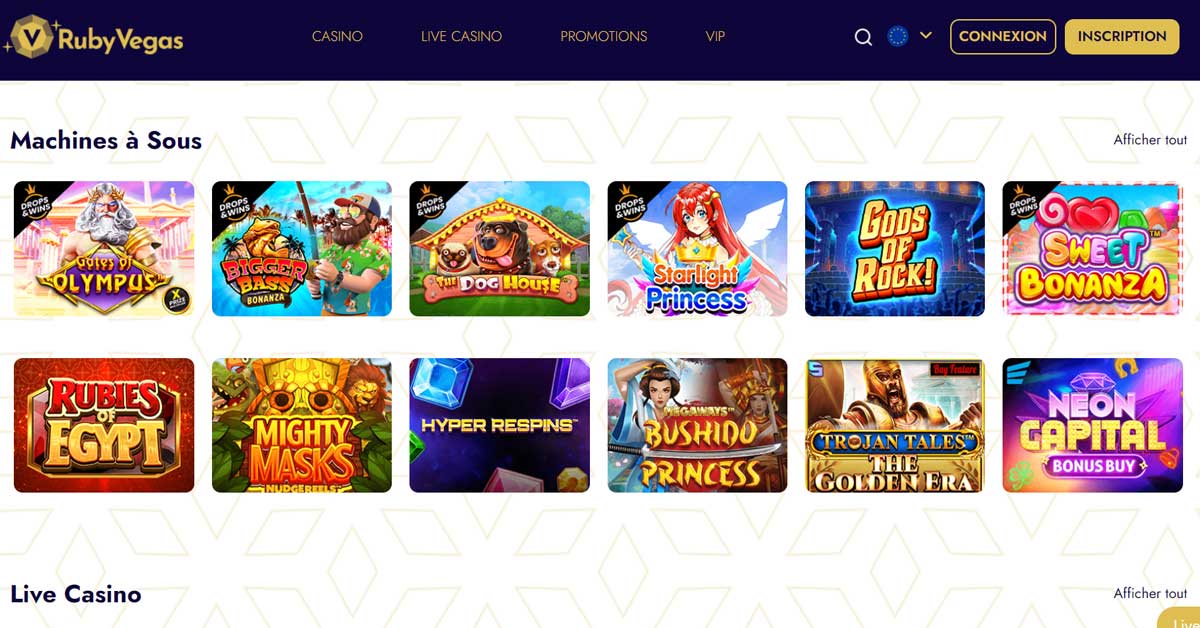Show all Live Casino via Afficher tout
Image resolution: width=1200 pixels, height=628 pixels.
click(1150, 593)
